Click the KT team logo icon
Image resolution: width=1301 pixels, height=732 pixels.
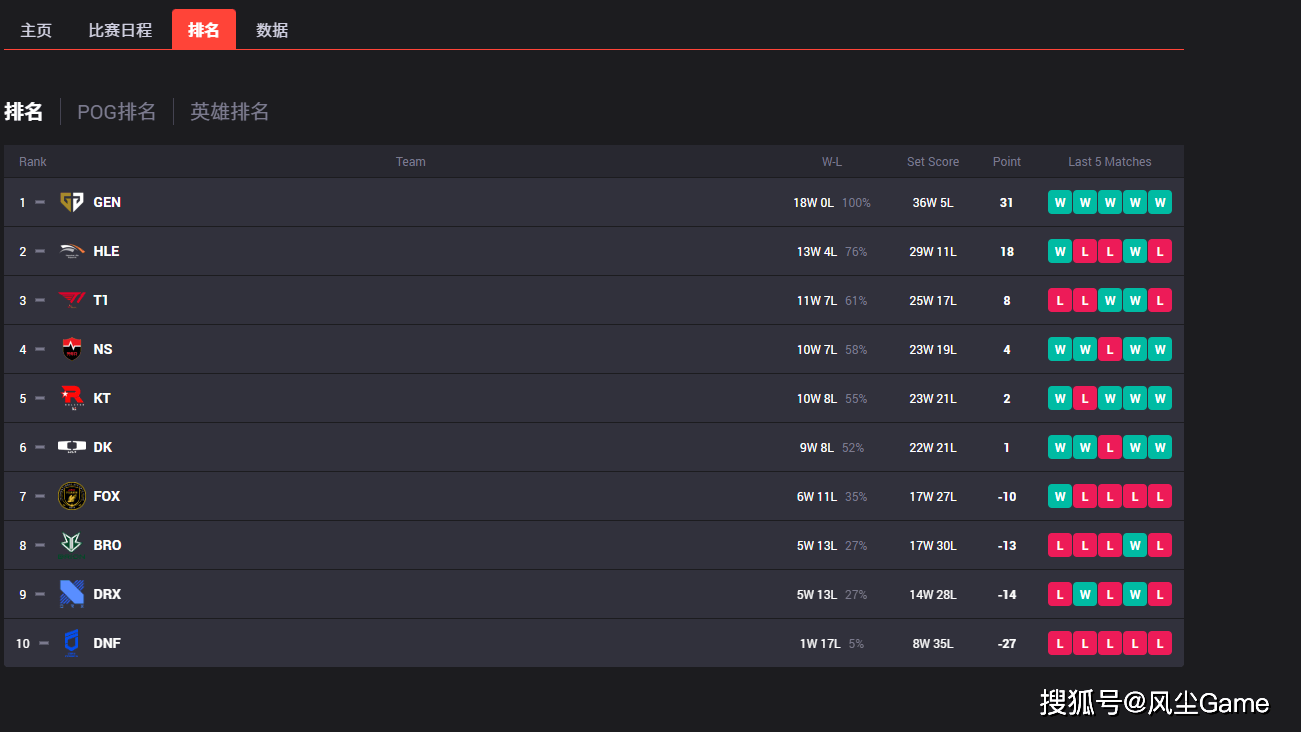point(71,398)
